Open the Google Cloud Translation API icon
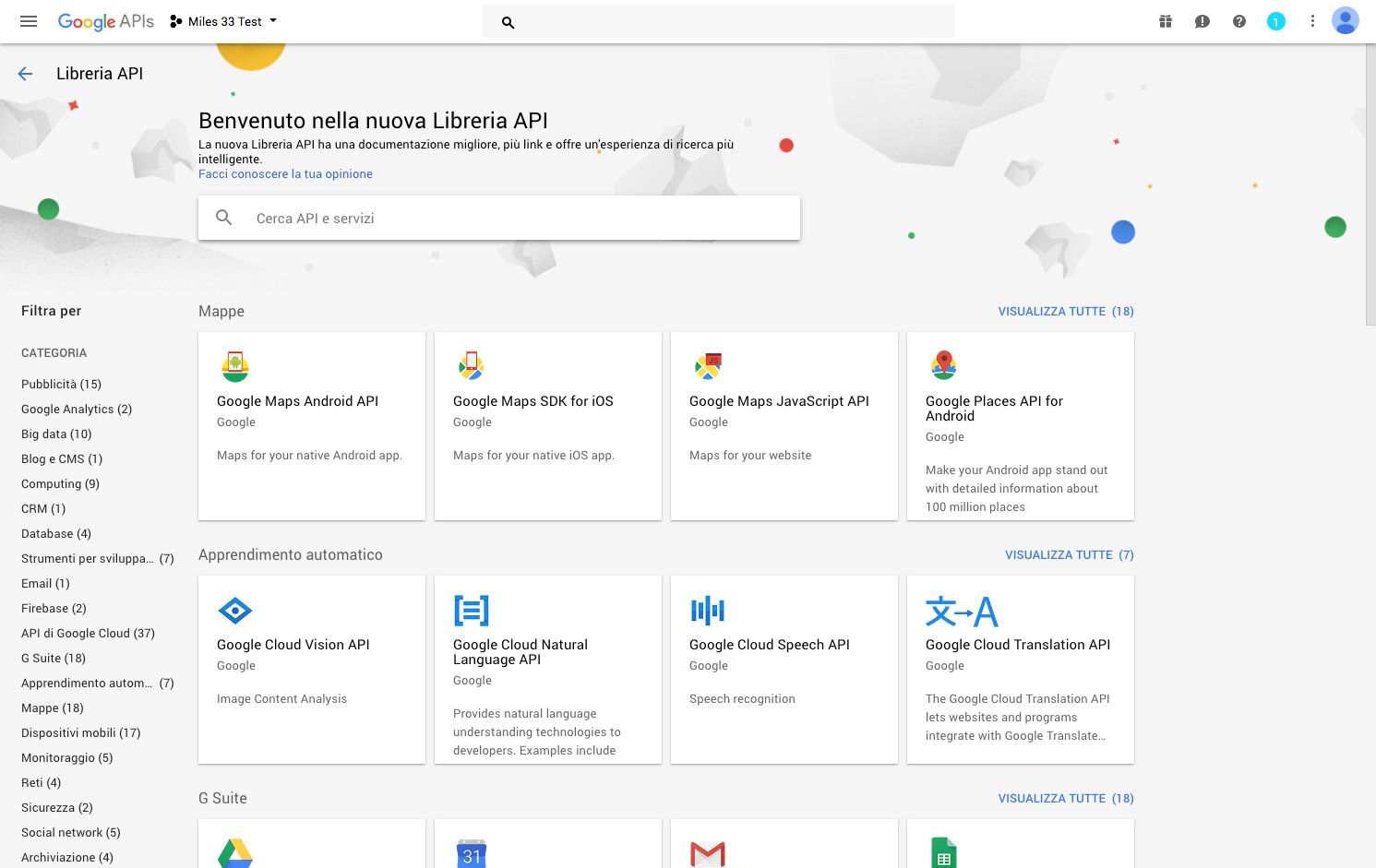Viewport: 1376px width, 868px height. tap(961, 611)
